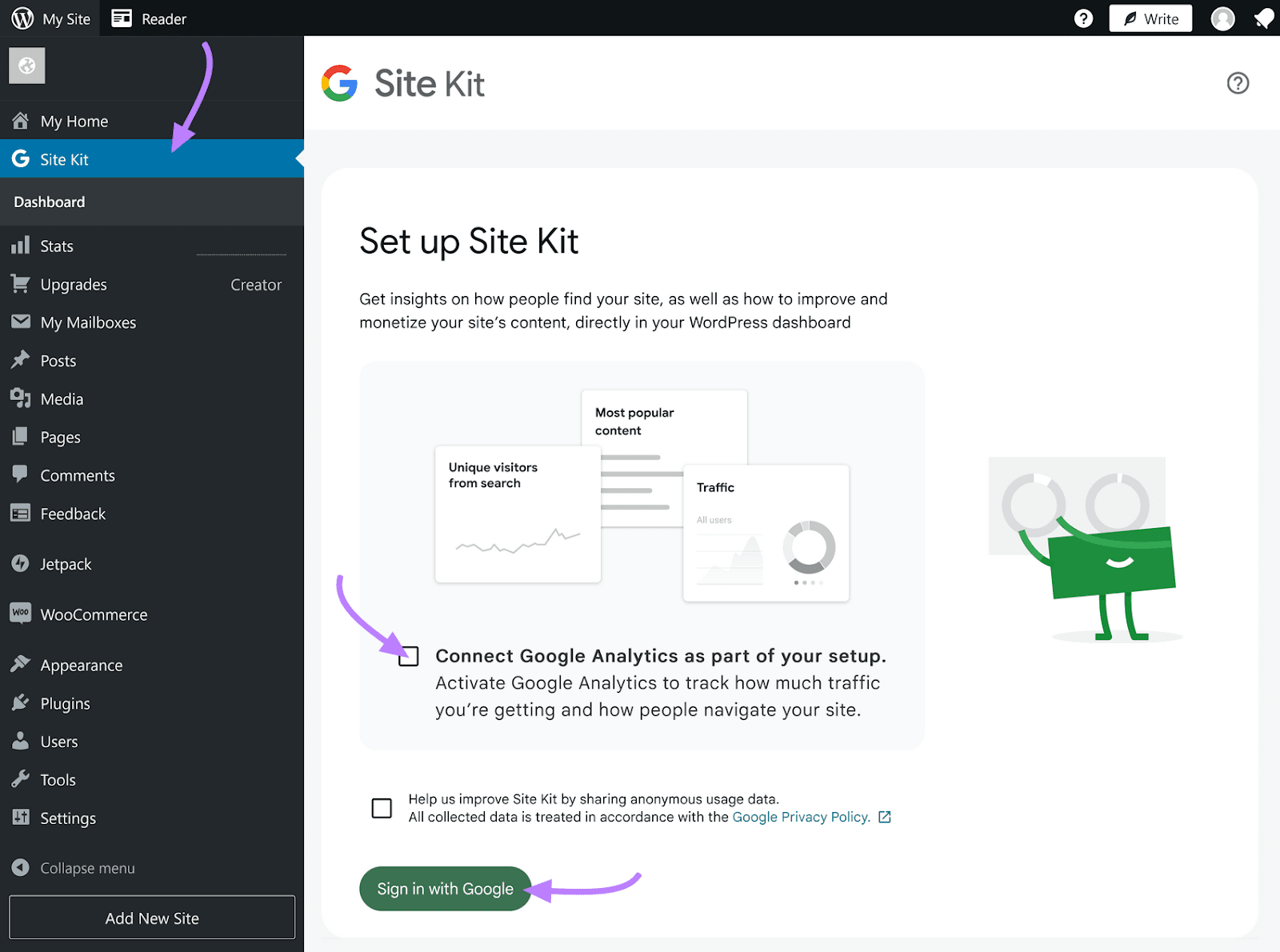The width and height of the screenshot is (1280, 952).
Task: Click the WordPress logo icon
Action: coord(22,18)
